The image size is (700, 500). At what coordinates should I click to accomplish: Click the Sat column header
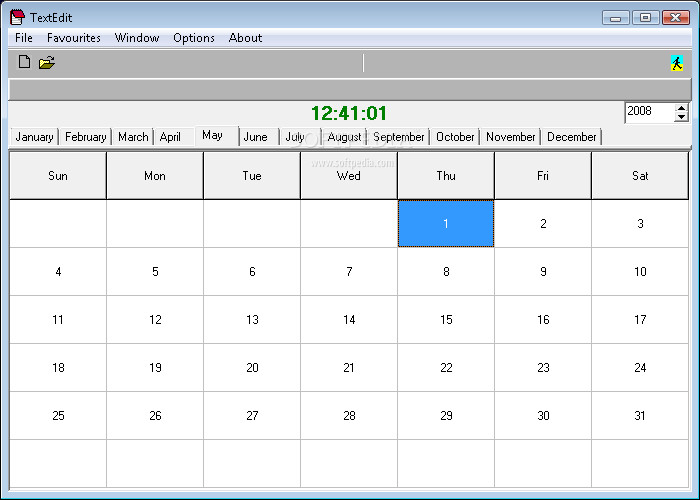tap(640, 175)
